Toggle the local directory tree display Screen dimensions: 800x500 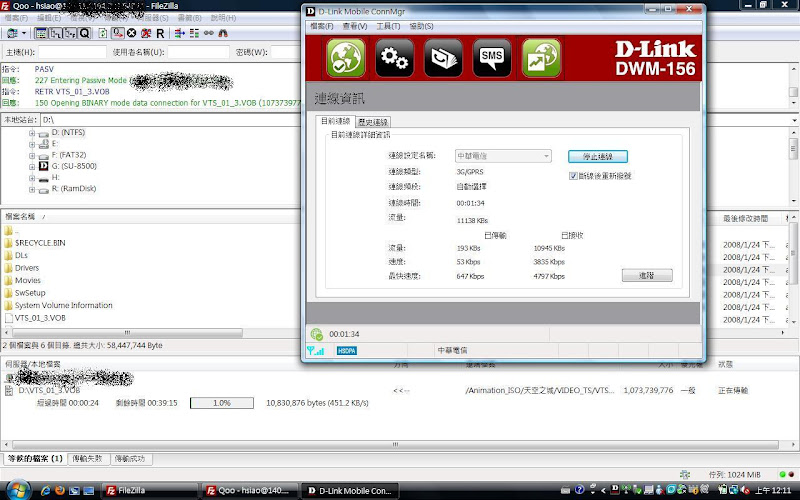[x=55, y=33]
